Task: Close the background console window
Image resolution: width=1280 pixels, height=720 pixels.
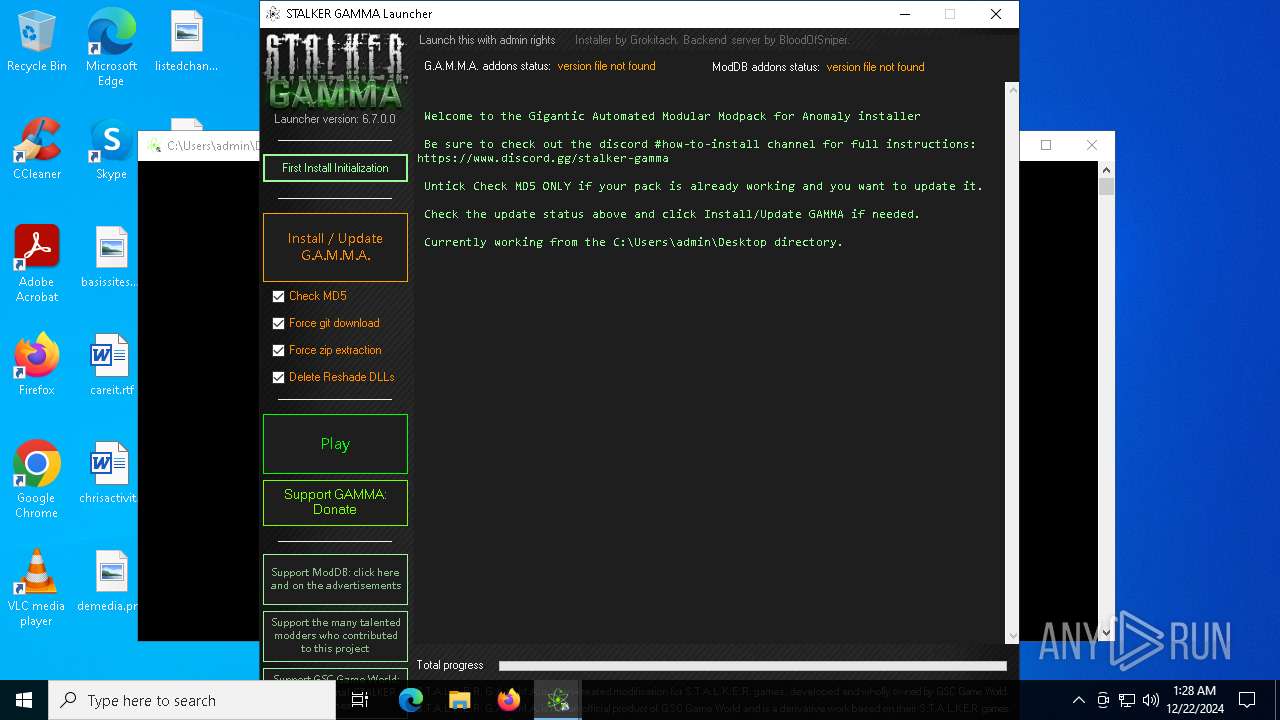Action: pos(1092,145)
